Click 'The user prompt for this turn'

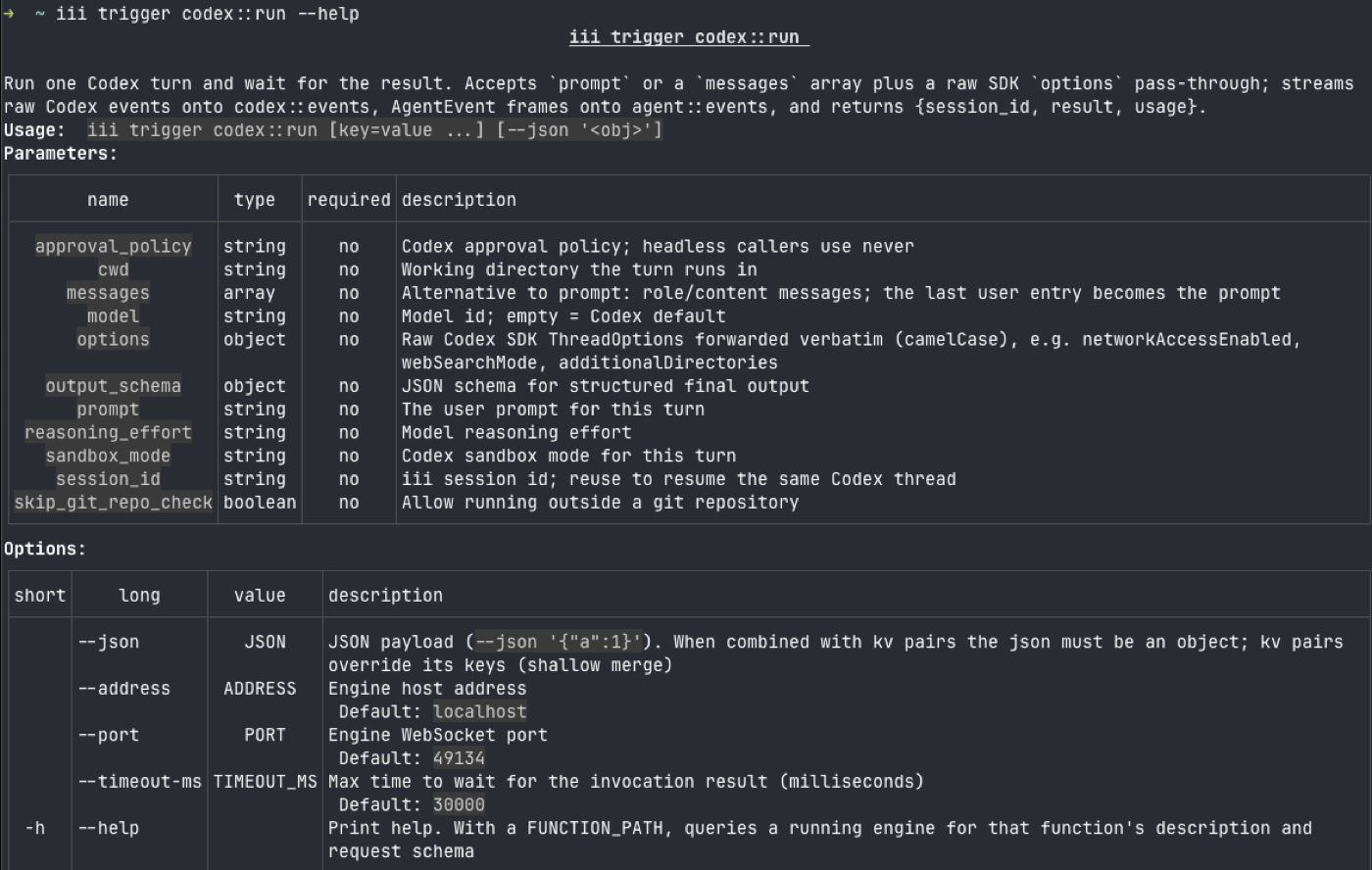click(x=553, y=410)
